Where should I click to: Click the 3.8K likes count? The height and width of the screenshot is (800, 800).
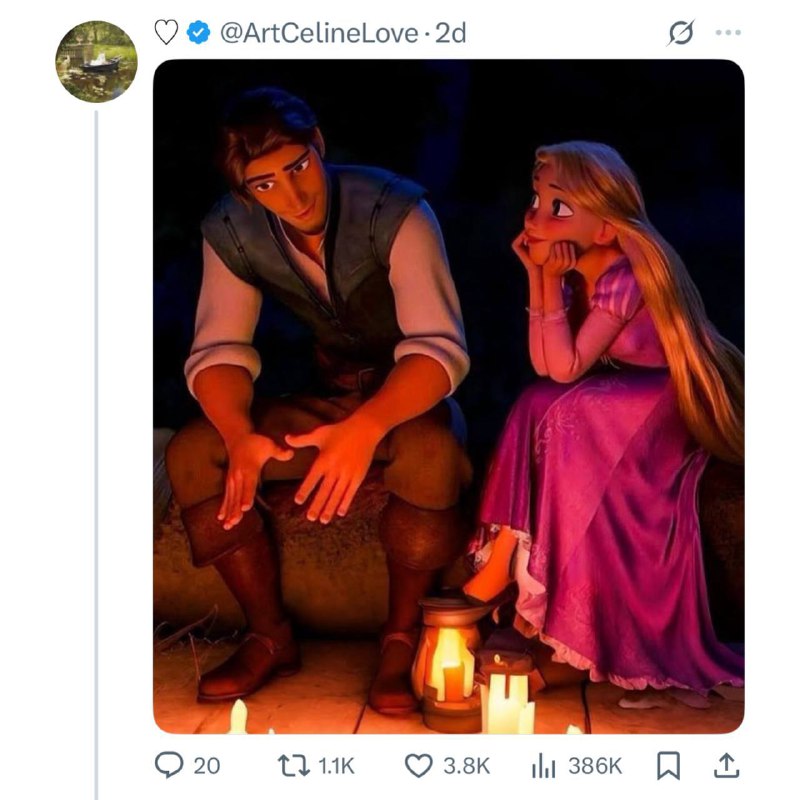(x=466, y=766)
